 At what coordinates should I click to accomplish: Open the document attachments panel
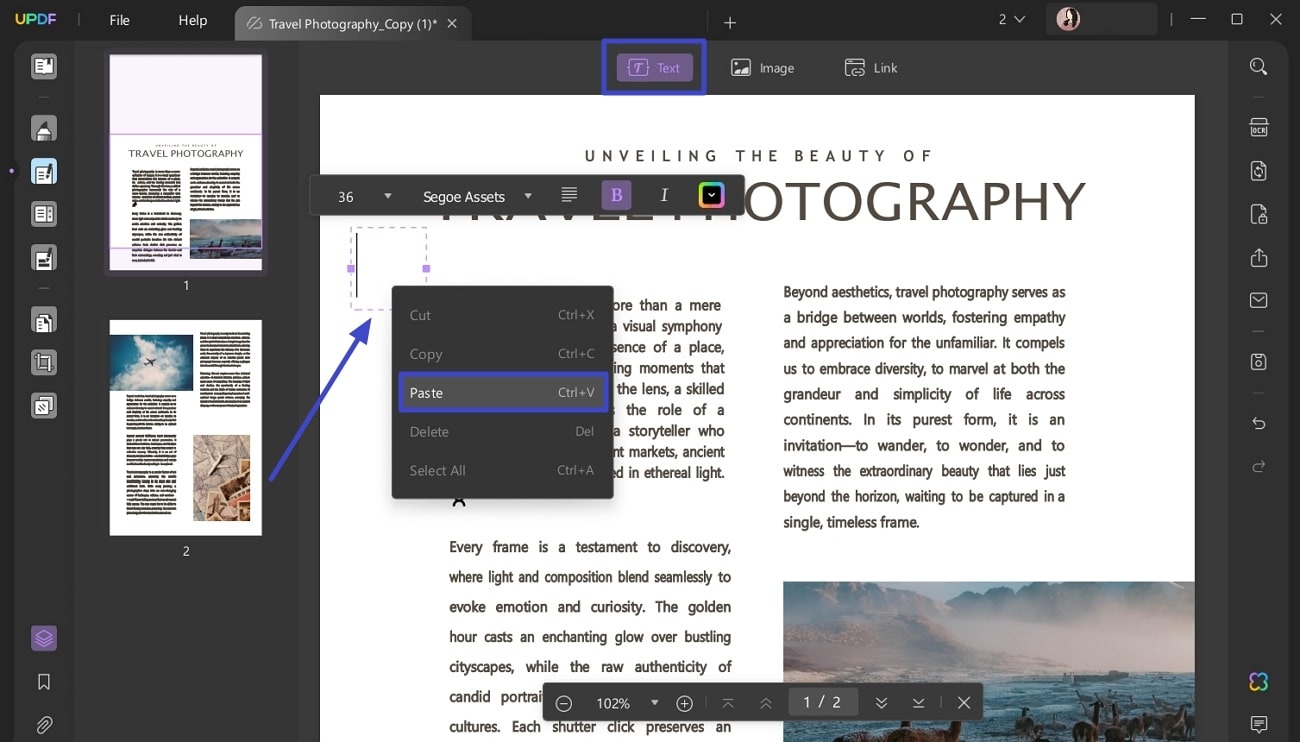(x=42, y=724)
